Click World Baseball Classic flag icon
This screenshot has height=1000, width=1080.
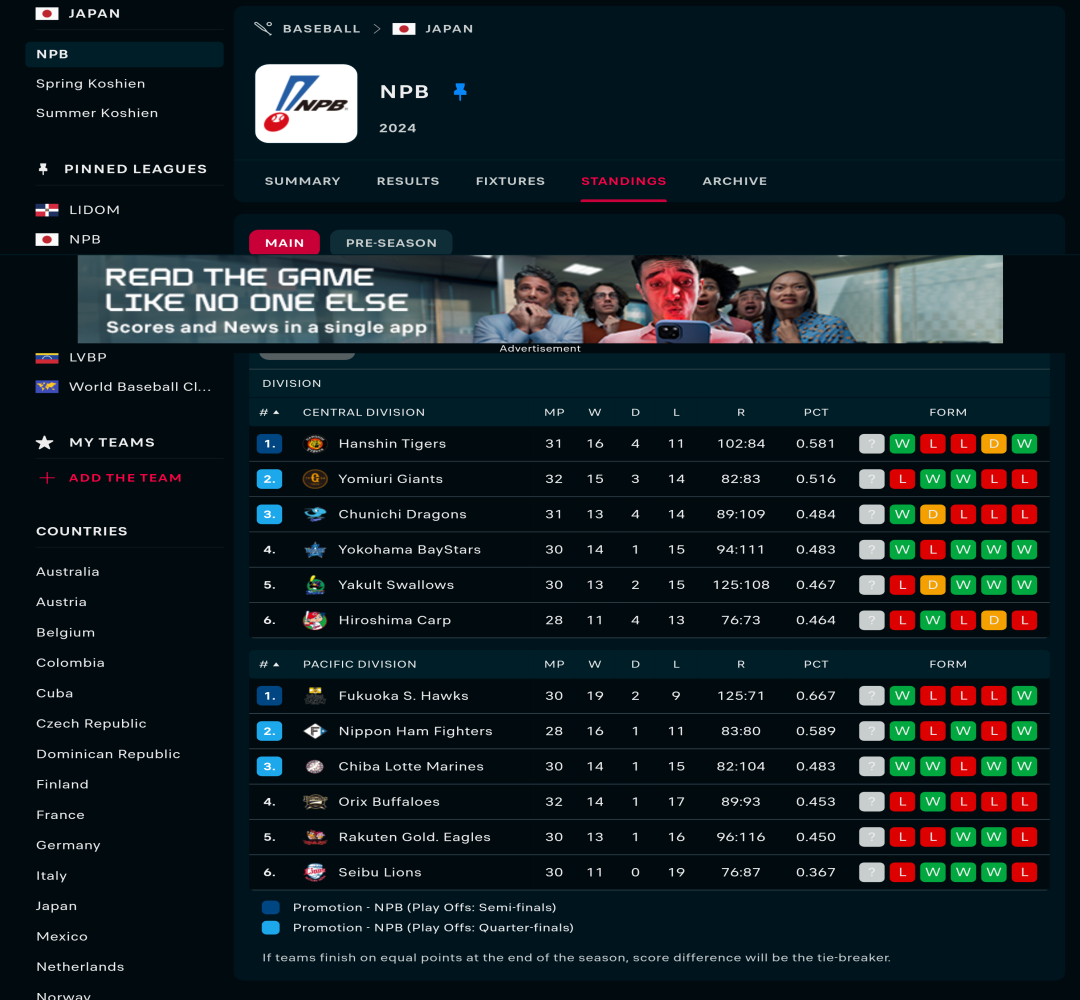[x=47, y=387]
